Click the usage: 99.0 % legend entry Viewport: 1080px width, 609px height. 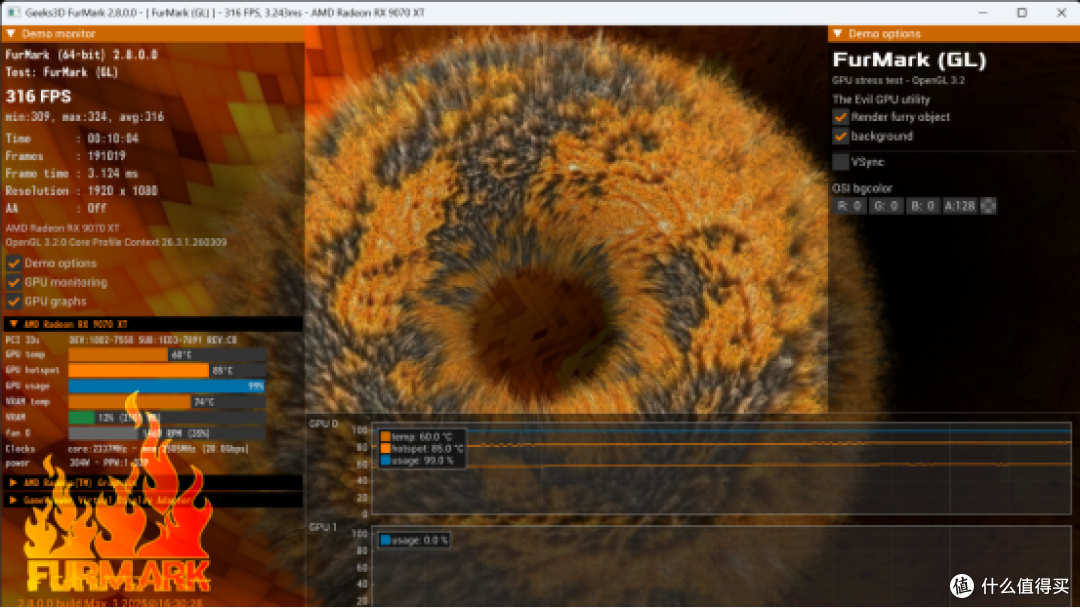(x=417, y=461)
